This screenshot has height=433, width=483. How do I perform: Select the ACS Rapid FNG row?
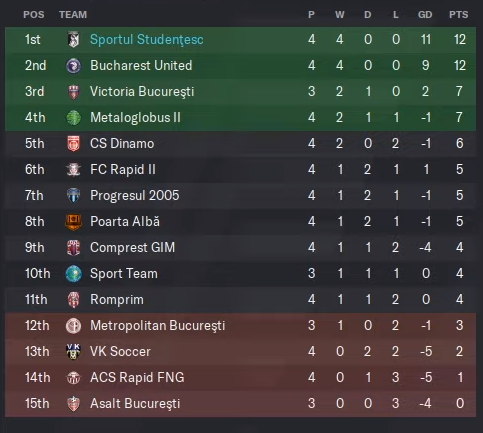tap(240, 378)
